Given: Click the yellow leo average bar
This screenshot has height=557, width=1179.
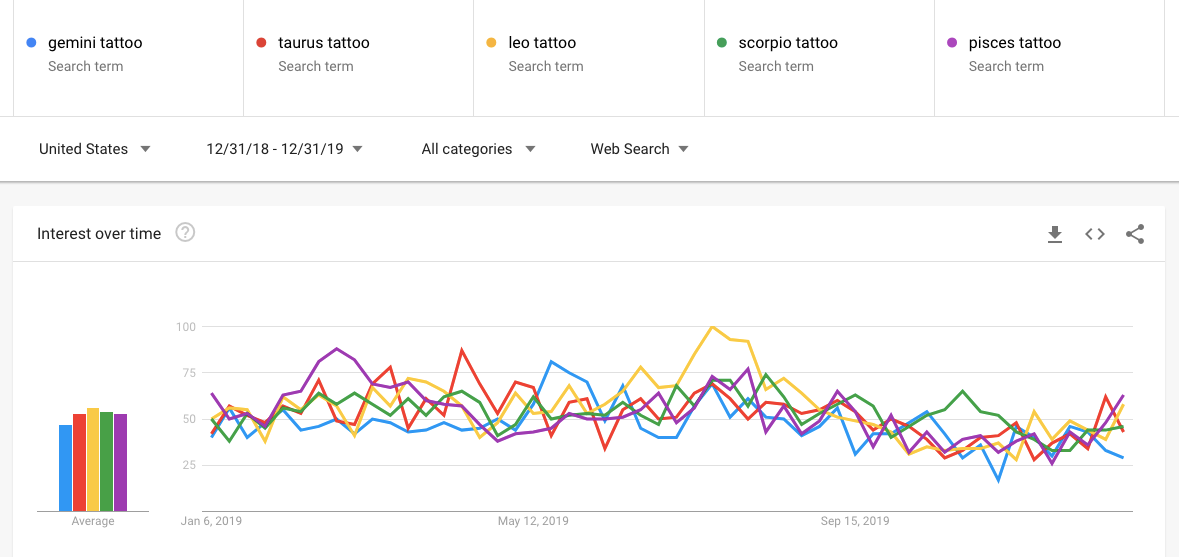Looking at the screenshot, I should point(93,460).
